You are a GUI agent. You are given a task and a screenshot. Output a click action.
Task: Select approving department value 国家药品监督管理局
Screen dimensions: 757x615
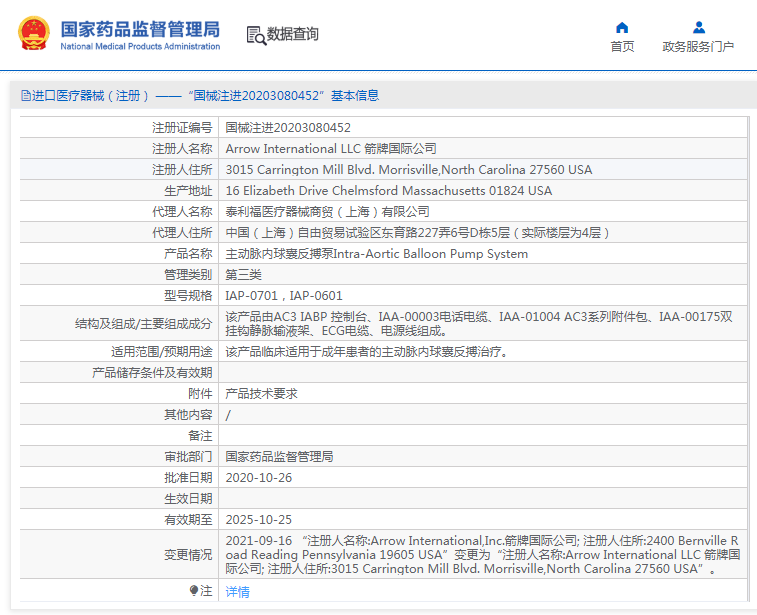[x=279, y=456]
